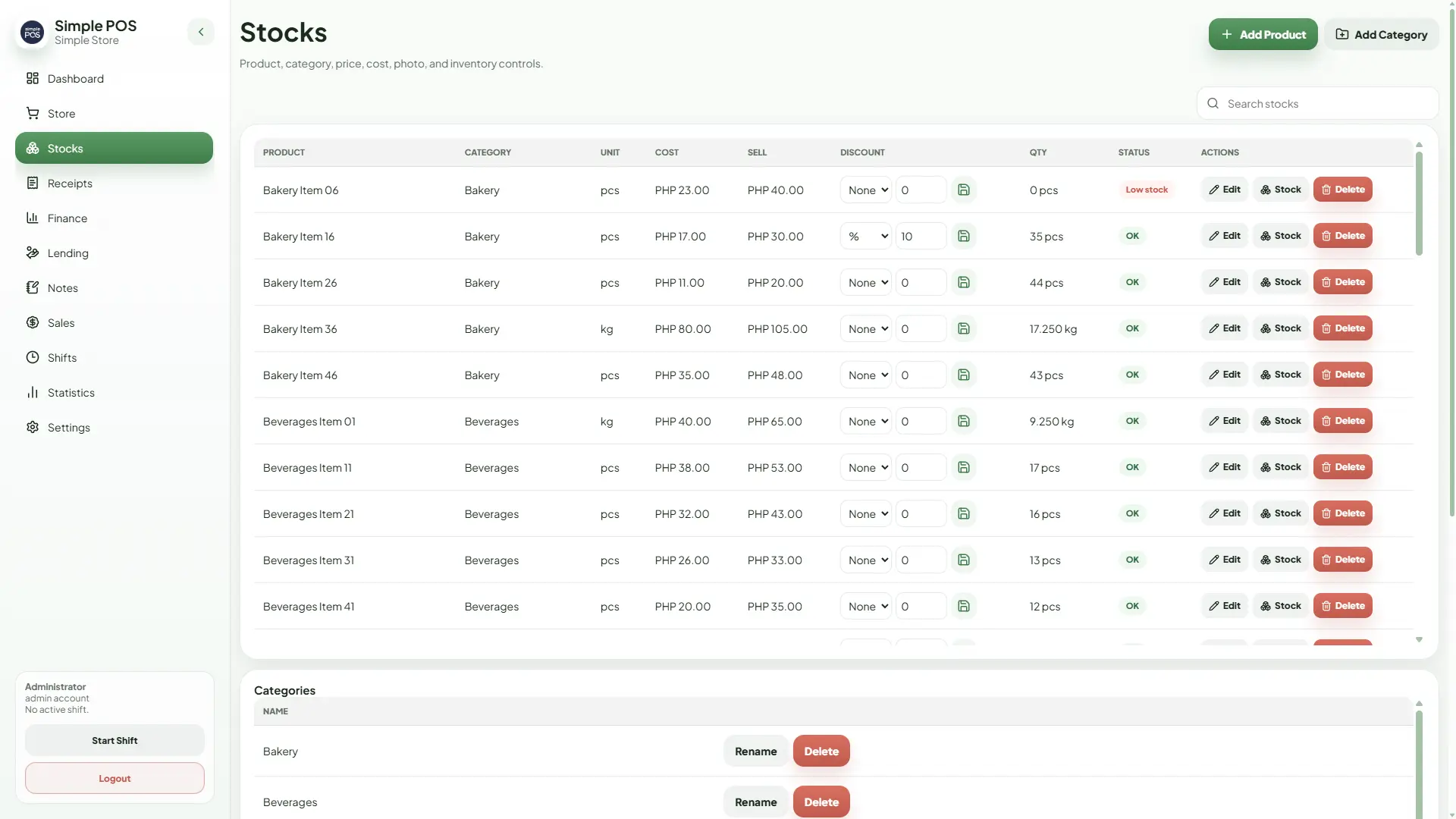
Task: Click the Search stocks field
Action: point(1317,103)
